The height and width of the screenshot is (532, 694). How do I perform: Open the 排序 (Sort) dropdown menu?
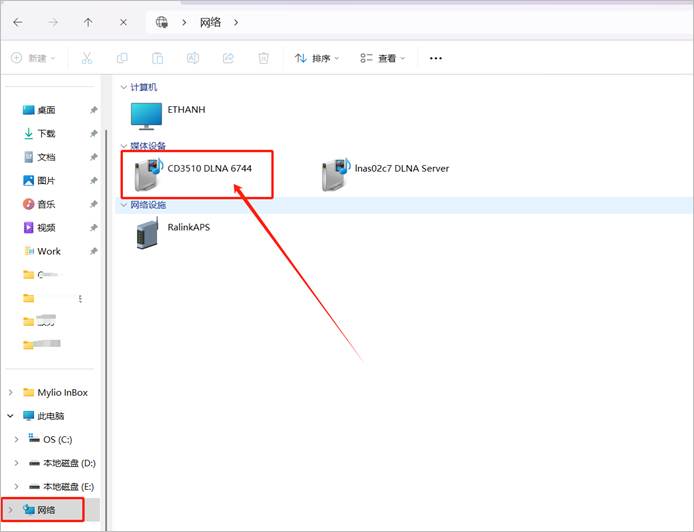[317, 58]
